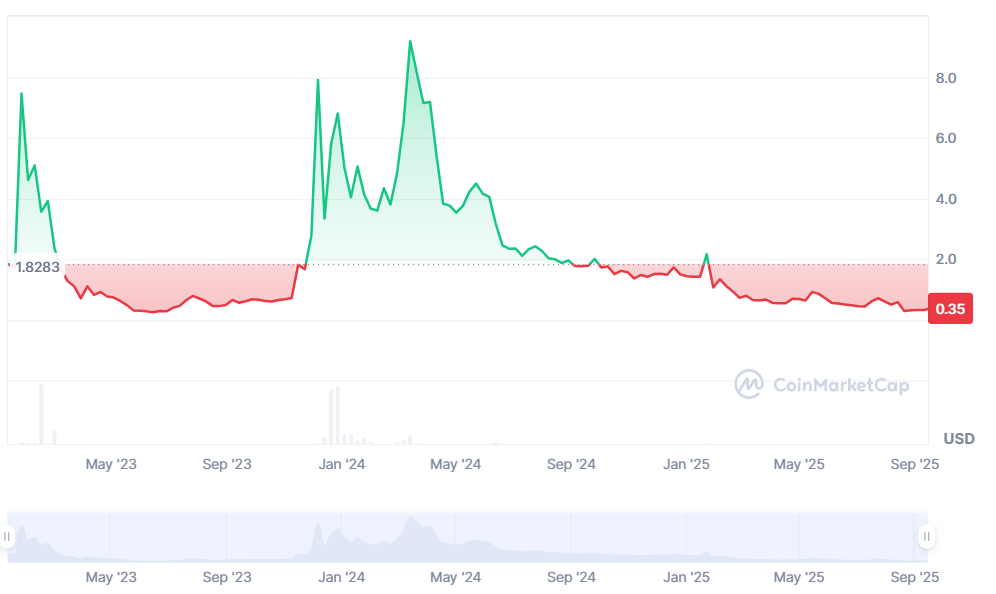Click Jan '24 label under the navigator
The image size is (996, 594).
click(x=342, y=577)
